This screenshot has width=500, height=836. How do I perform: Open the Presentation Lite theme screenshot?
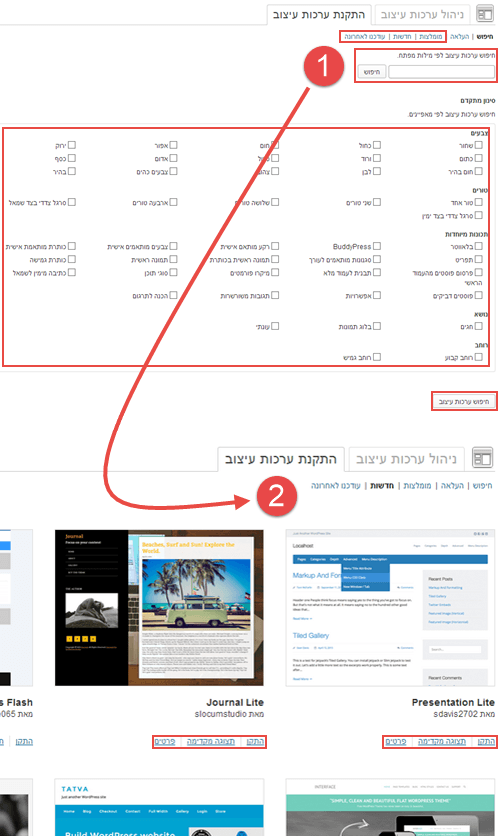[390, 608]
